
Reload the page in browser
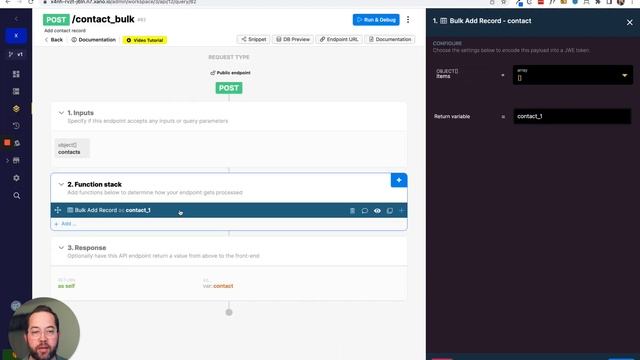pos(31,2)
